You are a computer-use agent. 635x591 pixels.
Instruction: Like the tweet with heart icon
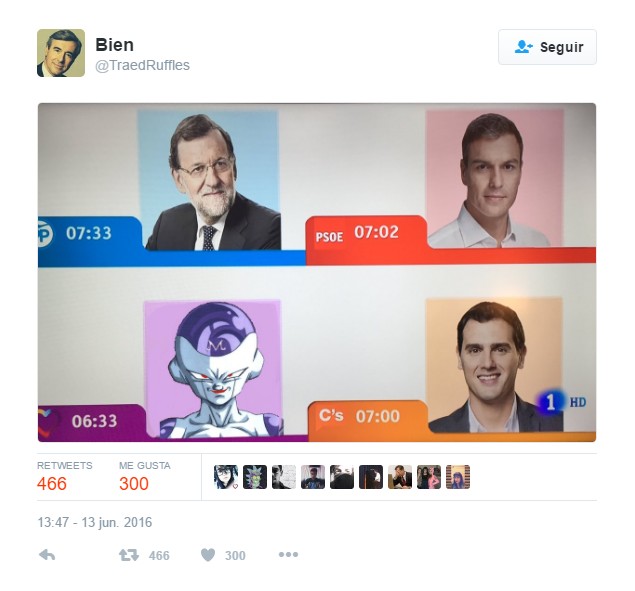pos(208,555)
